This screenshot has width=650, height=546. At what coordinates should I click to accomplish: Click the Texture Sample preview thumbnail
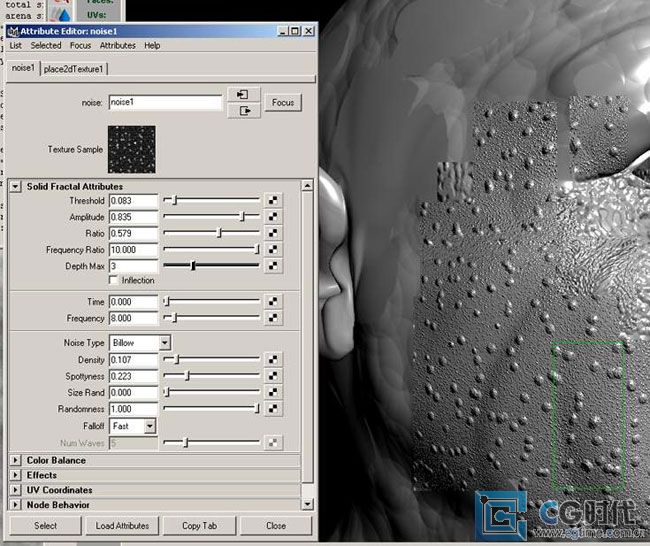click(x=132, y=148)
